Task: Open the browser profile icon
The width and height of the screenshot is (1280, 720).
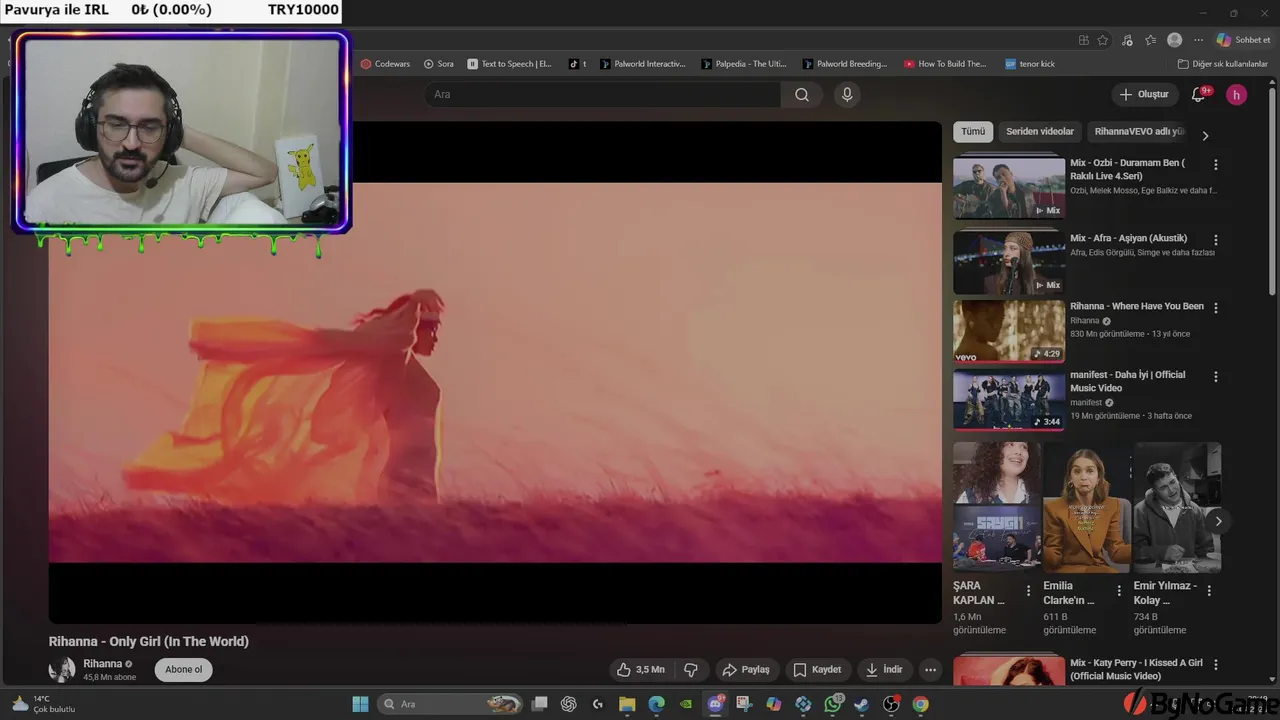Action: point(1175,40)
